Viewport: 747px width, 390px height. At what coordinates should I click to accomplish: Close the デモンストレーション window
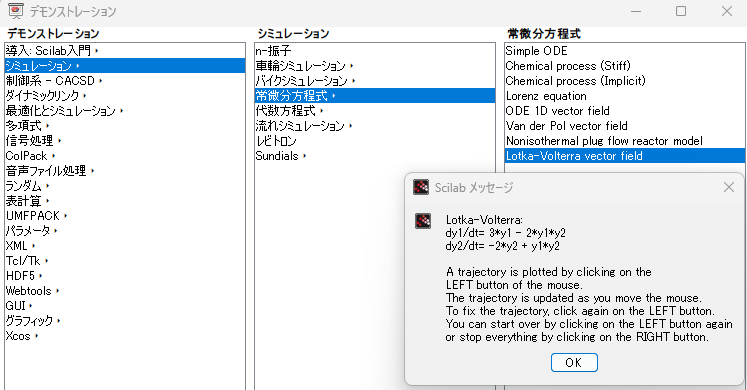pyautogui.click(x=727, y=11)
